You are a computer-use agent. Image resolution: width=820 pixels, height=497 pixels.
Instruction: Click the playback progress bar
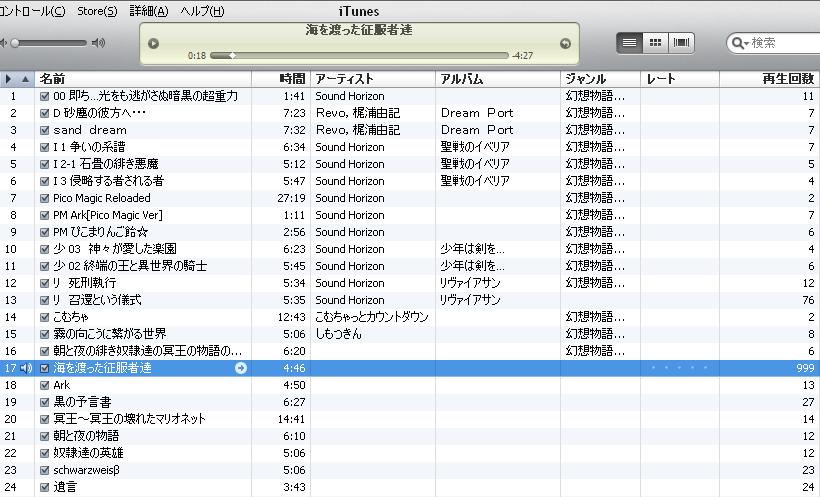coord(359,55)
